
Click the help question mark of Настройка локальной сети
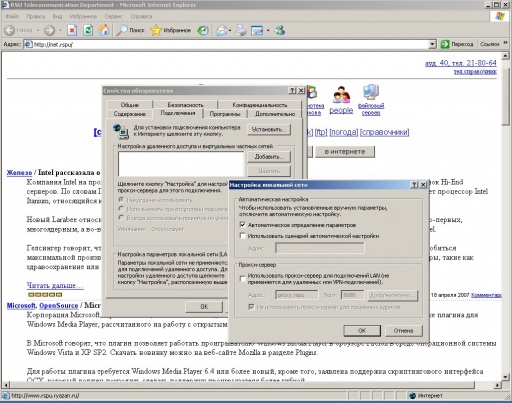pos(414,185)
